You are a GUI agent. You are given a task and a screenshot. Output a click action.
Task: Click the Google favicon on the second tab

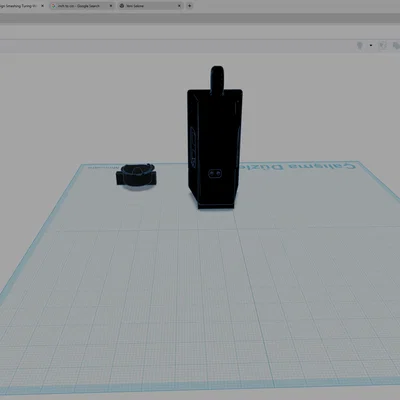[54, 6]
